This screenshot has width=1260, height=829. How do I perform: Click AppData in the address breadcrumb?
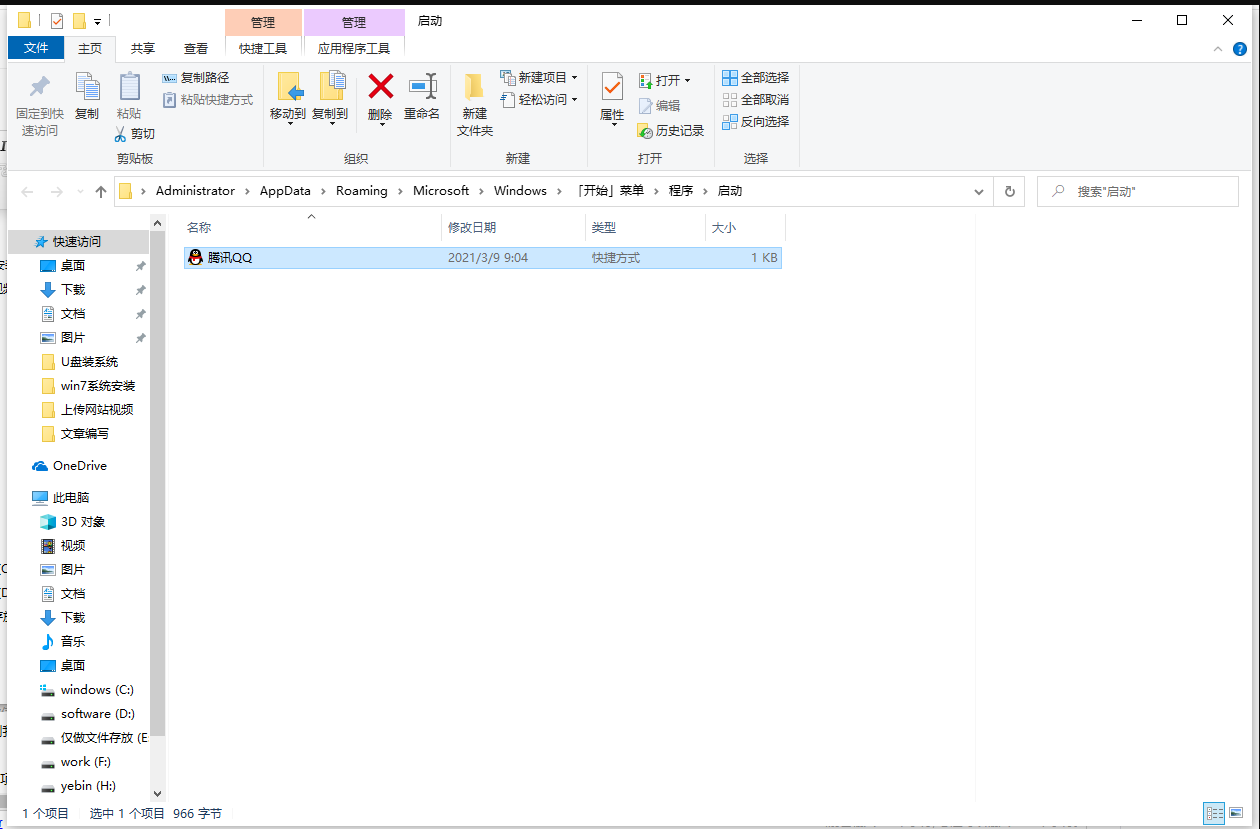pos(285,191)
